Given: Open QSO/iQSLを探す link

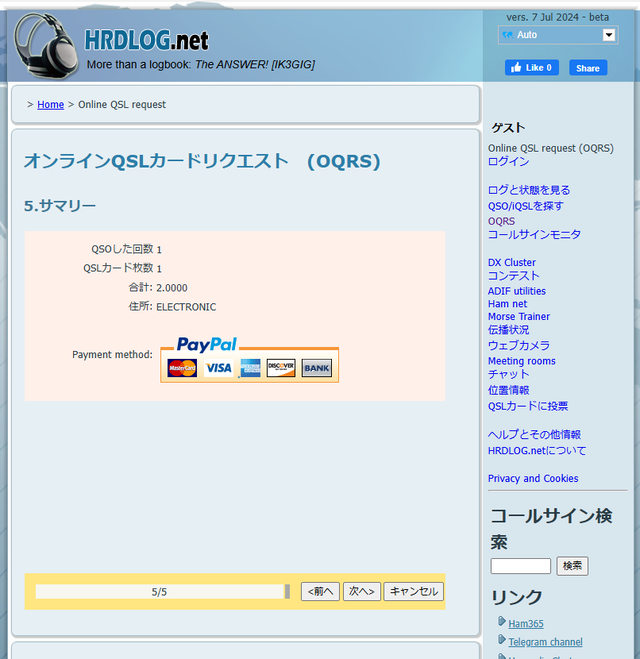Looking at the screenshot, I should pos(525,206).
